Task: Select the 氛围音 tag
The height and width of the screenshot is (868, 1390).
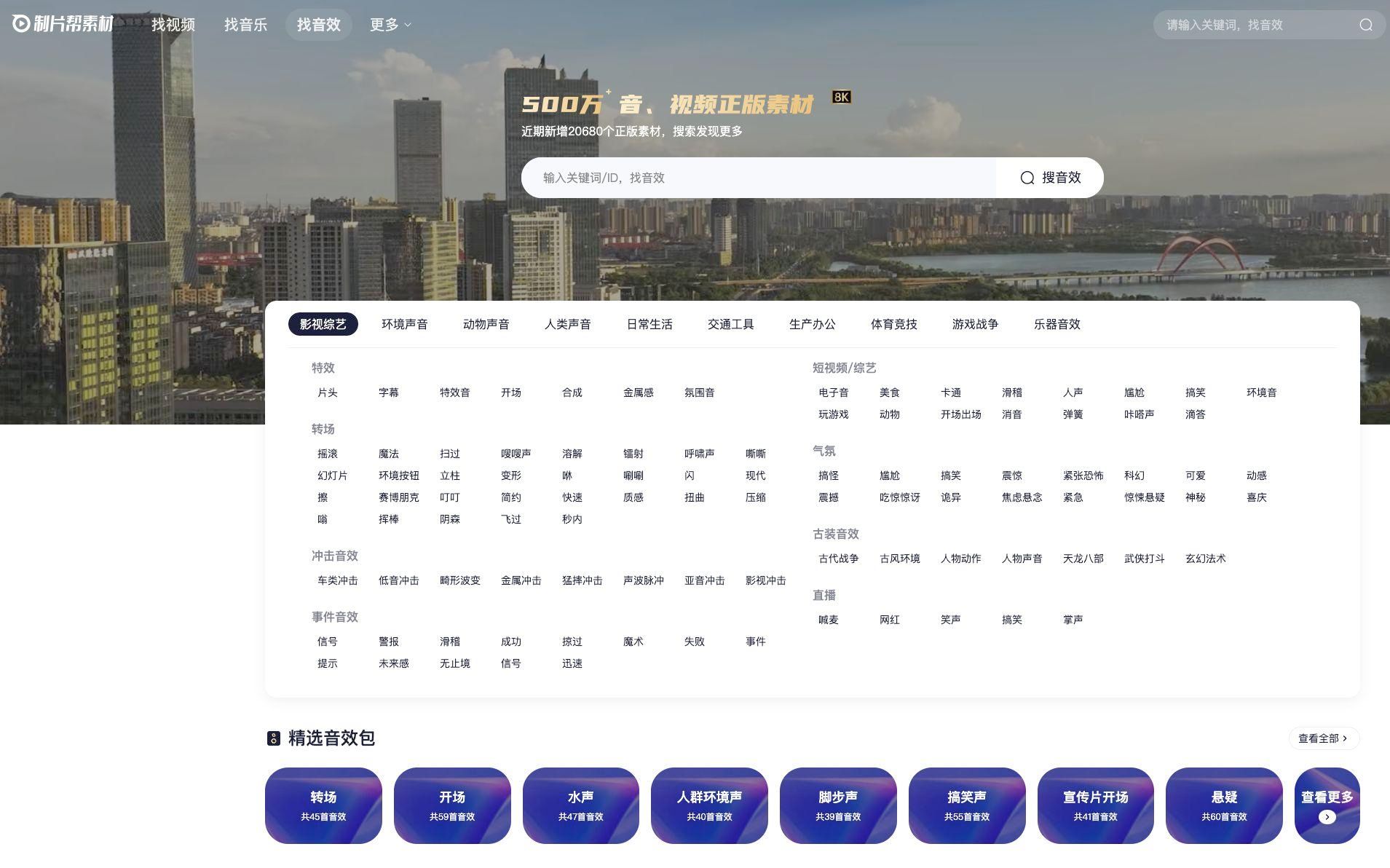Action: tap(700, 392)
